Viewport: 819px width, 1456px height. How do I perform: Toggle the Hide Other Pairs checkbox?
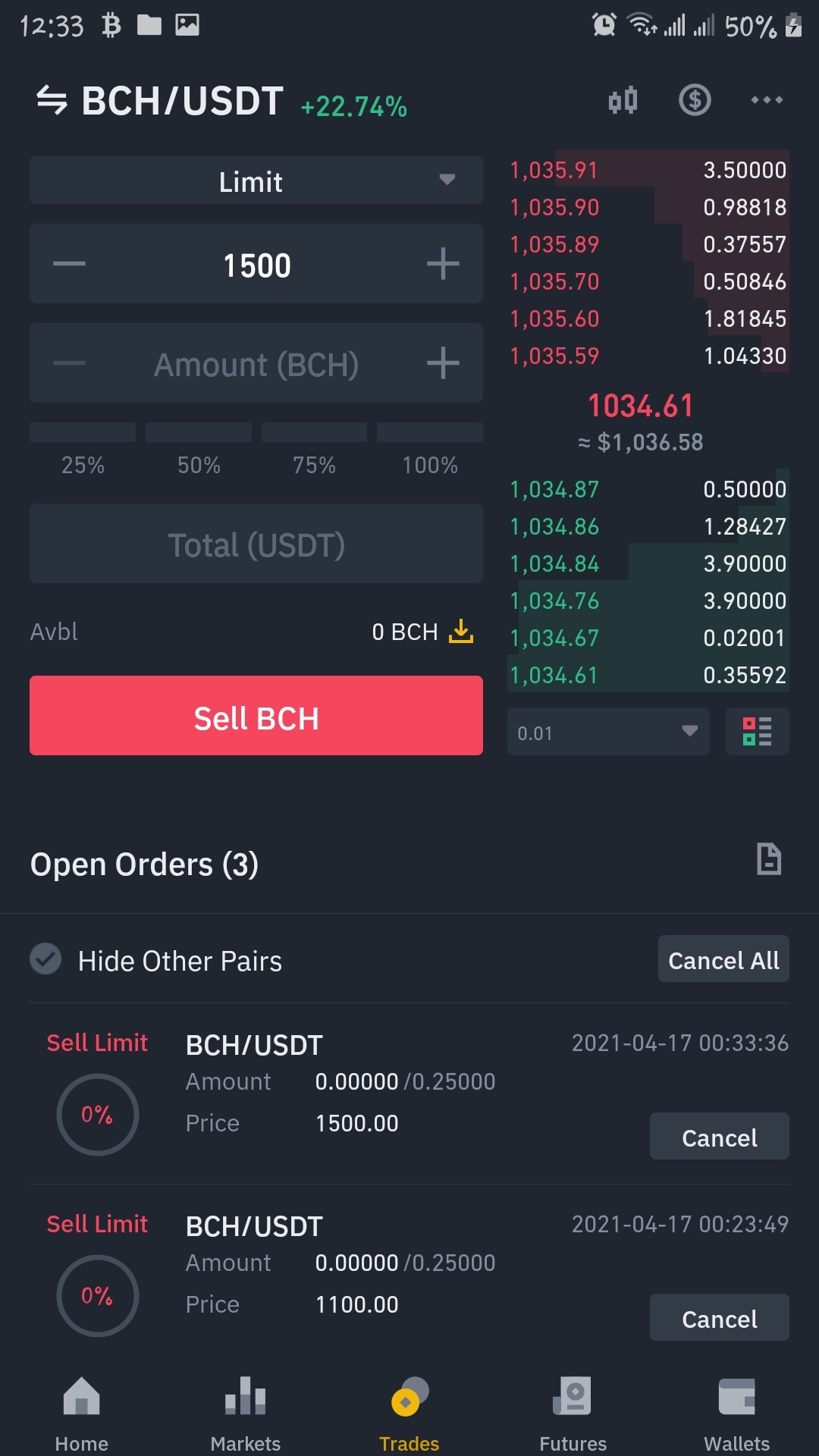[45, 959]
